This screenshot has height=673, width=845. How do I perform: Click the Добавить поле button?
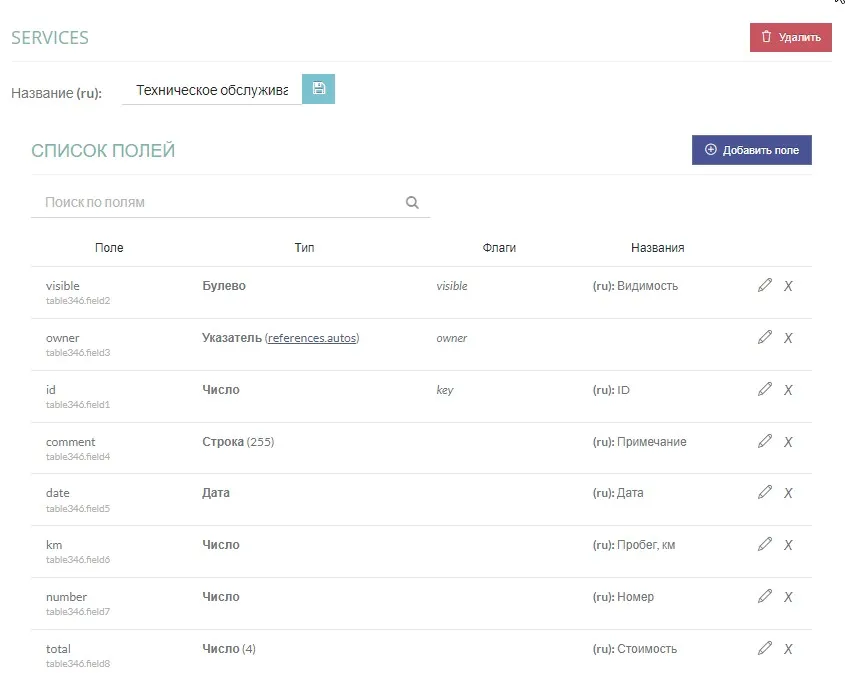click(x=752, y=150)
